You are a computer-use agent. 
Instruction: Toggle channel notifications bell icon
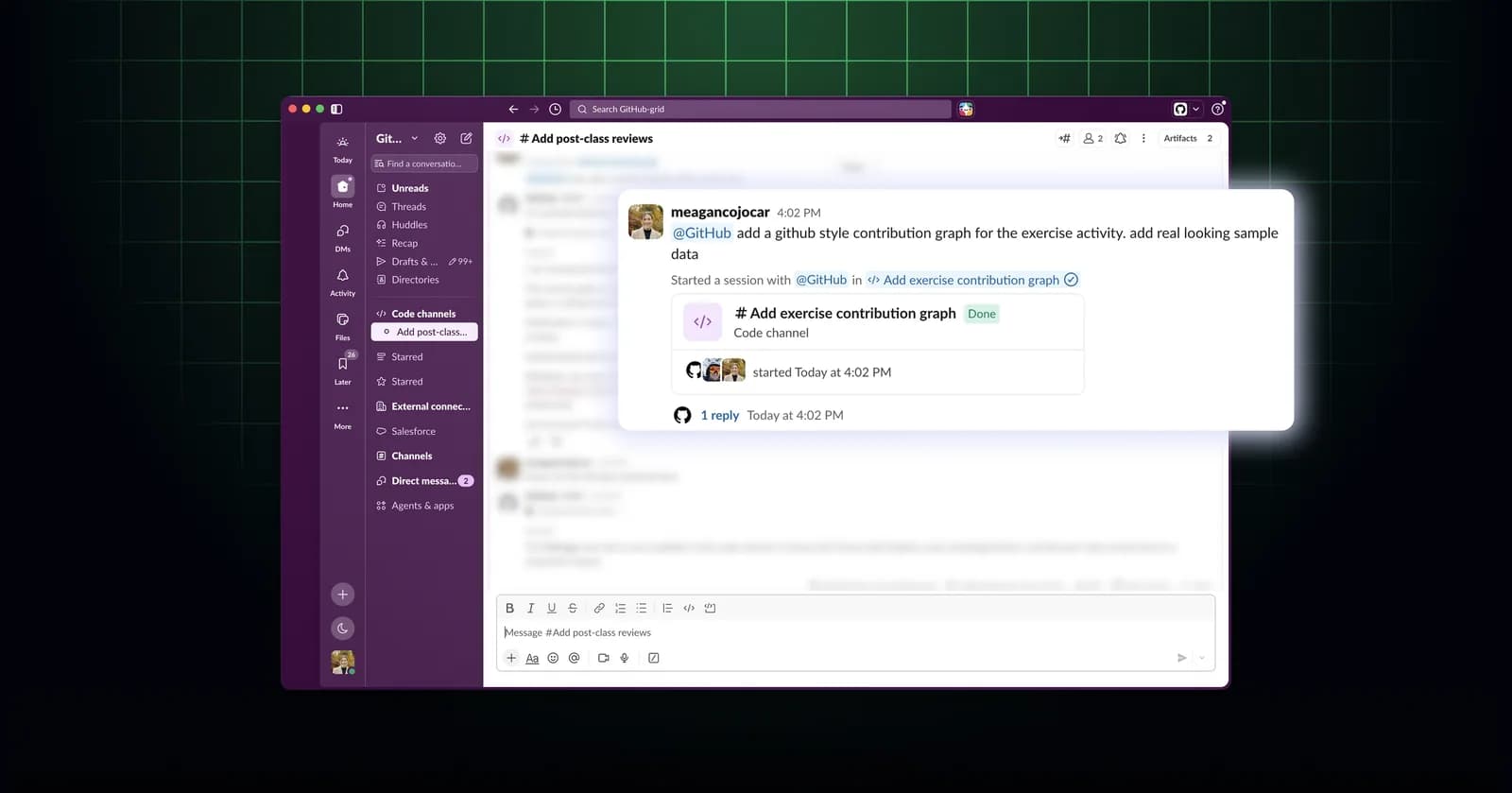[1121, 138]
